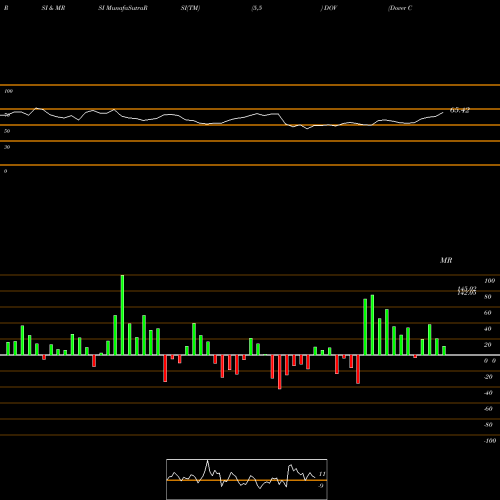Click the MR axis label -80
This screenshot has width=500, height=500.
pyautogui.click(x=488, y=425)
